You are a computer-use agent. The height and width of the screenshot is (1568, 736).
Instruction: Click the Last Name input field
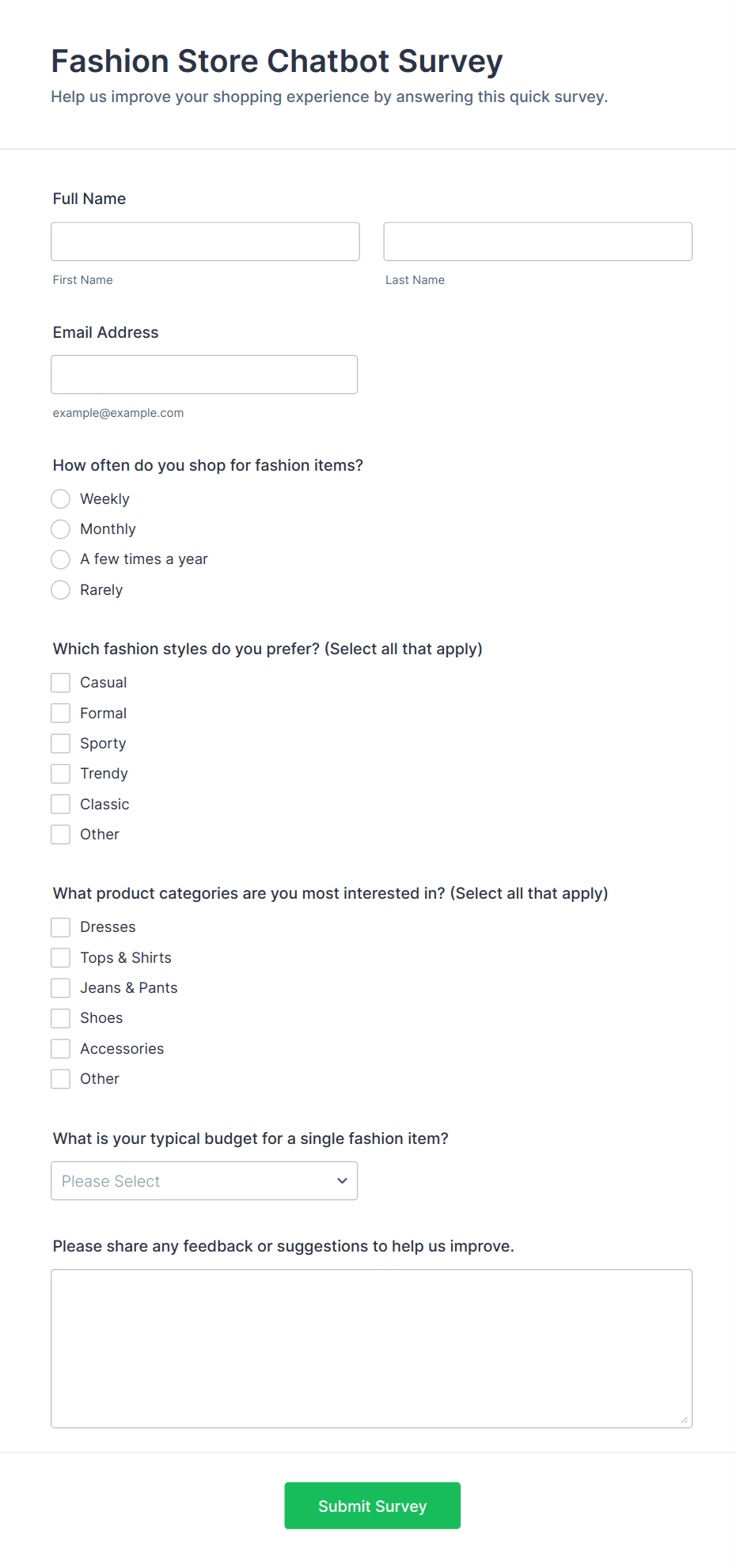pos(537,241)
